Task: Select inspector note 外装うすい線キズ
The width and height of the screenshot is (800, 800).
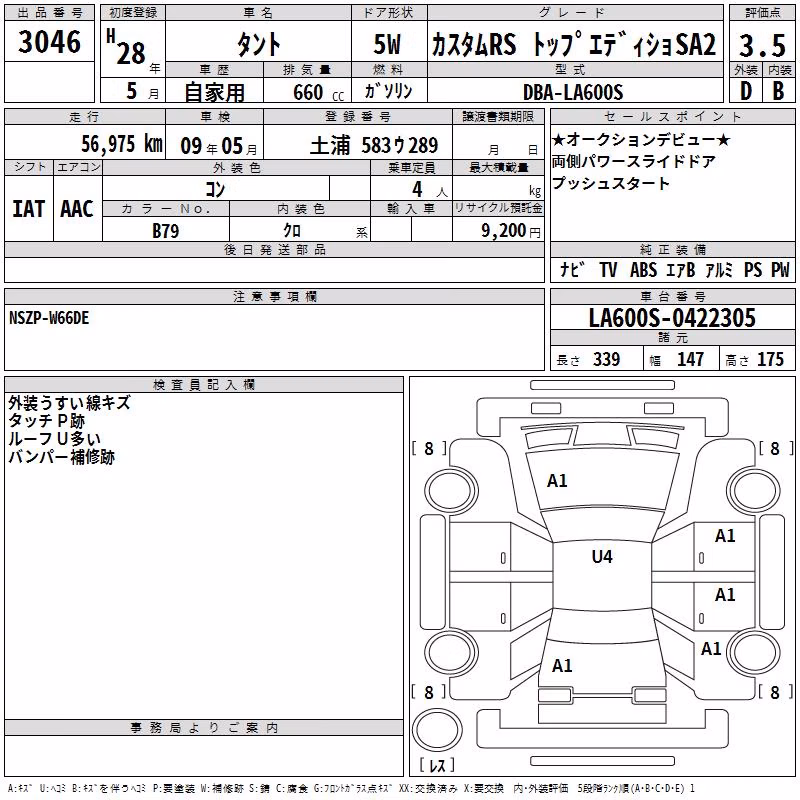Action: pos(69,403)
